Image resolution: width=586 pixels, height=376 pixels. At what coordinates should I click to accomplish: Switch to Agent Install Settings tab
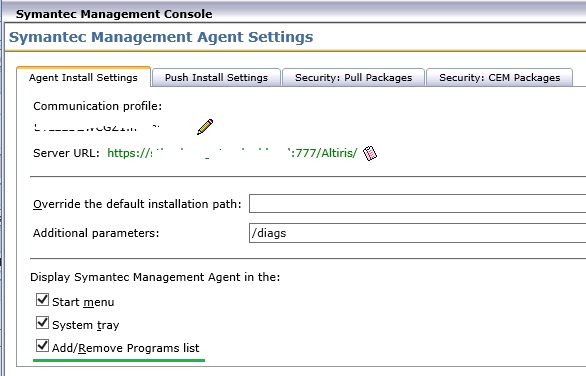click(83, 77)
